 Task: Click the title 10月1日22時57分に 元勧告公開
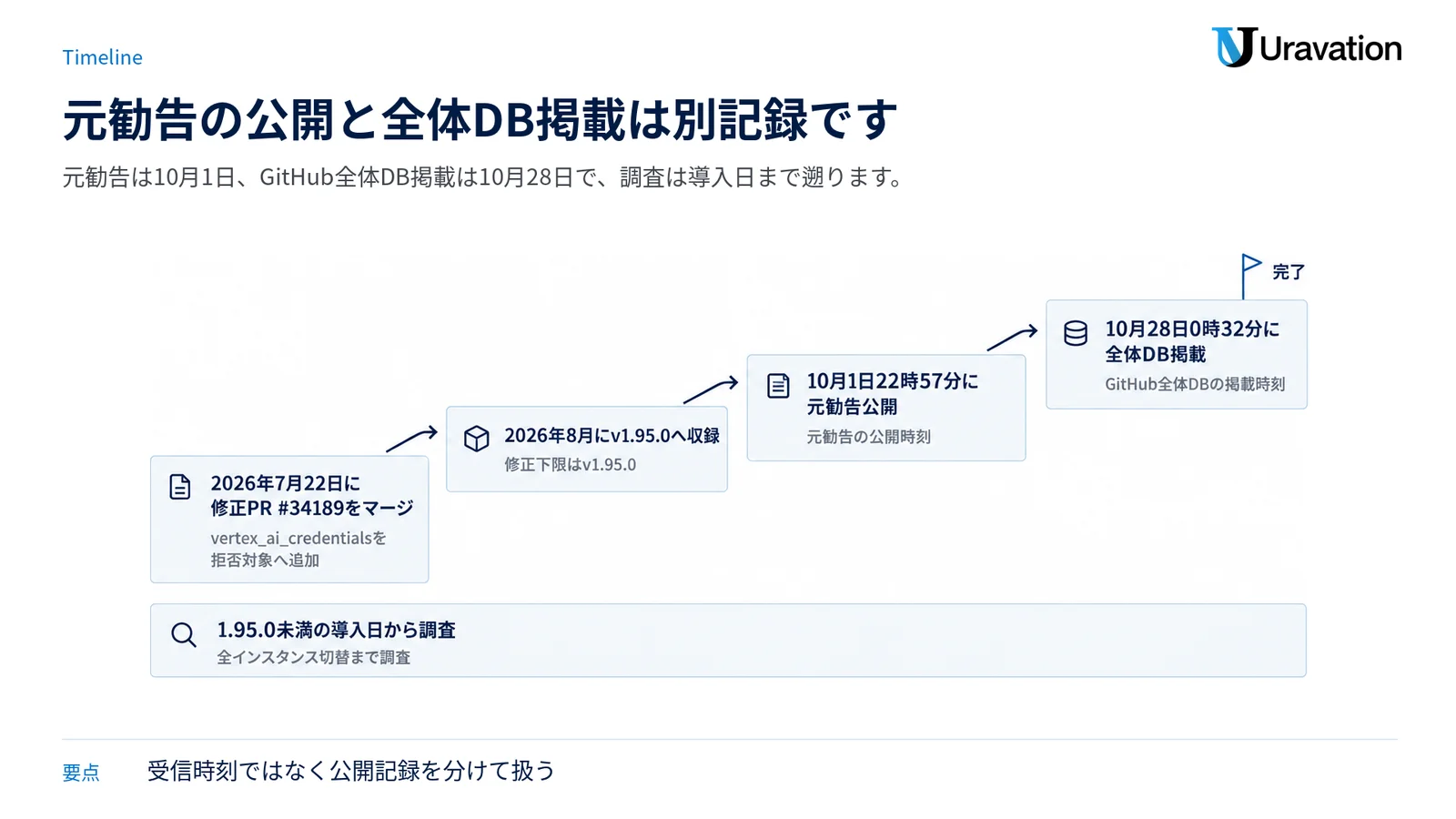coord(892,394)
